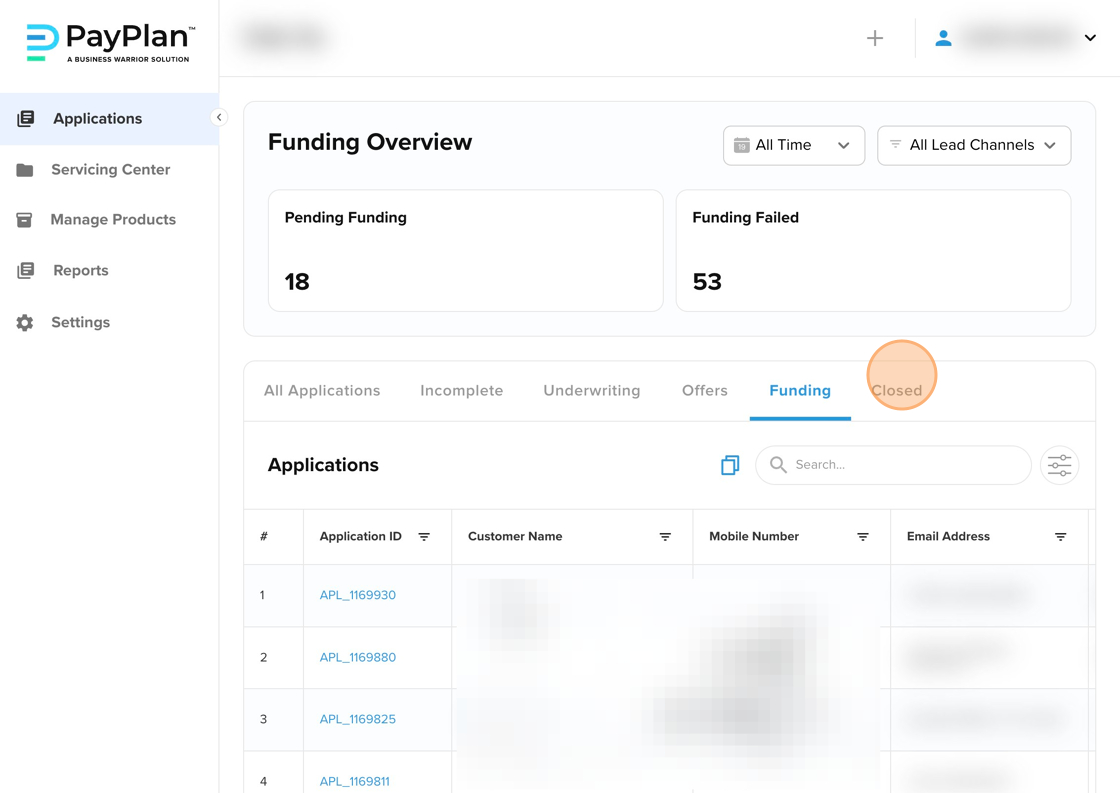Switch to Closed tab

[896, 391]
